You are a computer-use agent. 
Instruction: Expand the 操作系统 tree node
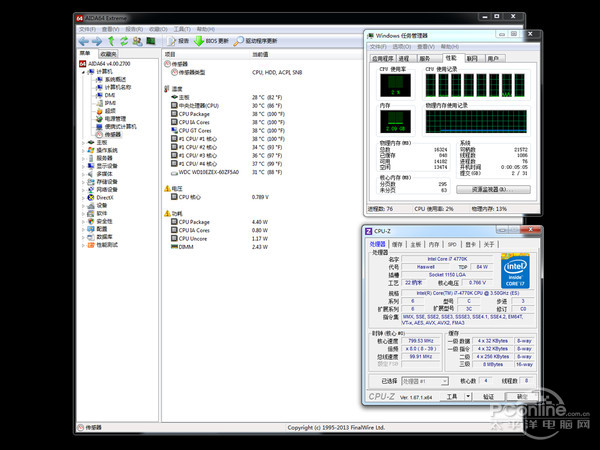pyautogui.click(x=83, y=150)
